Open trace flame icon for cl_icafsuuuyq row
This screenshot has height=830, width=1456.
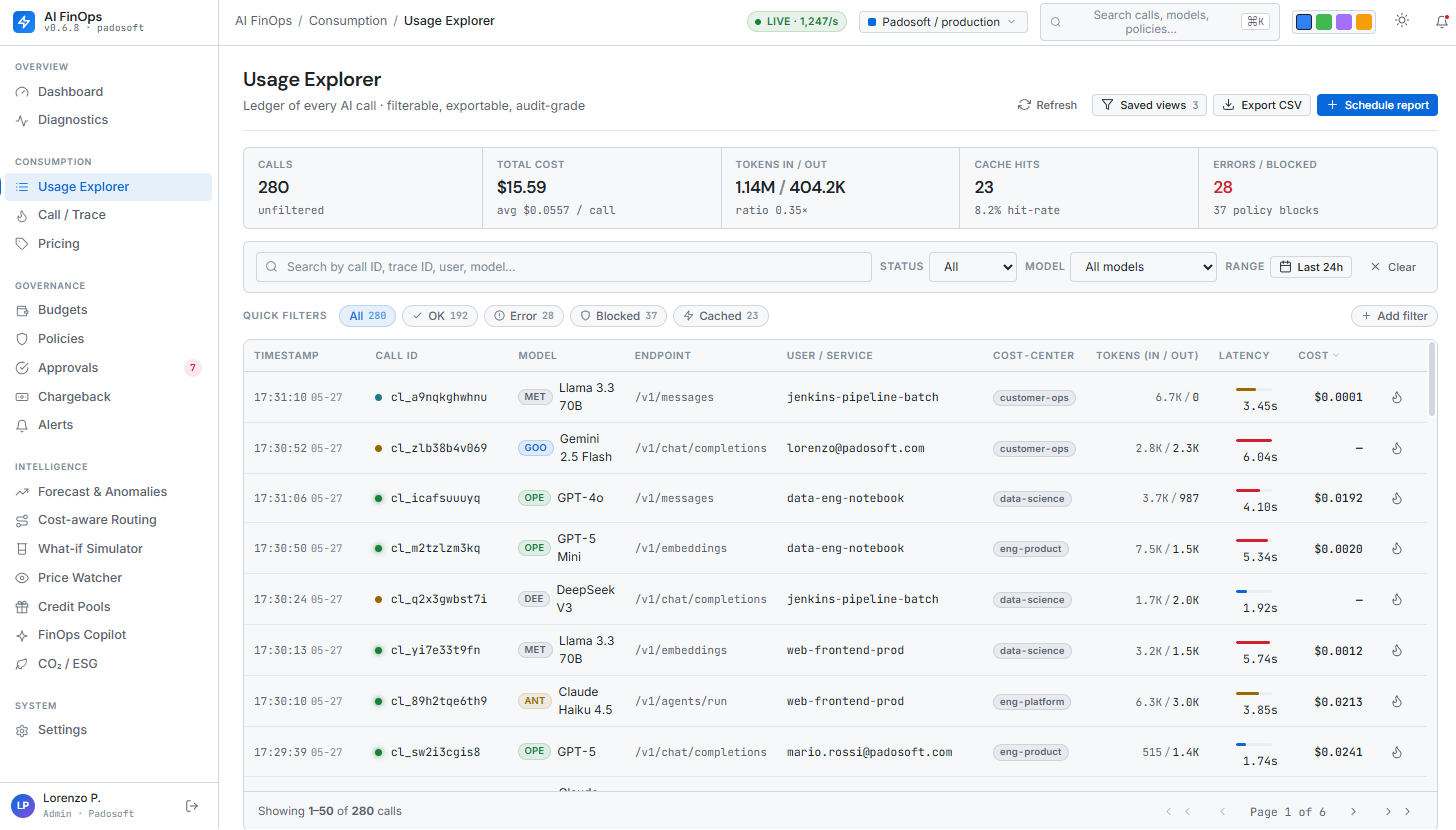pos(1397,498)
